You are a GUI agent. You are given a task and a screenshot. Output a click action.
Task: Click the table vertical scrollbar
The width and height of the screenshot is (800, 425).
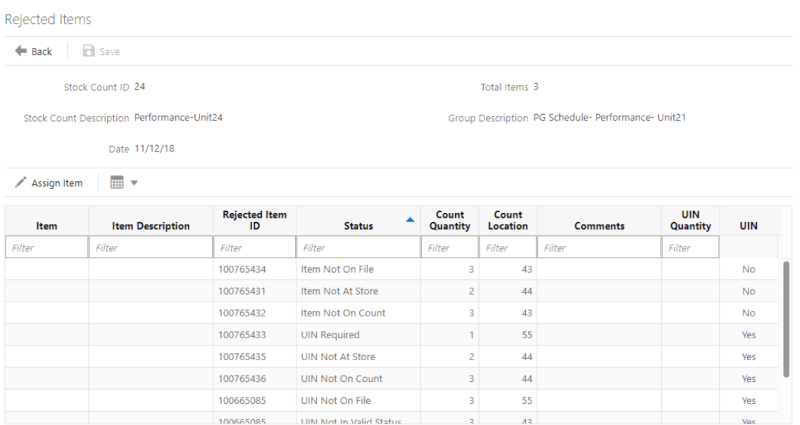click(786, 319)
